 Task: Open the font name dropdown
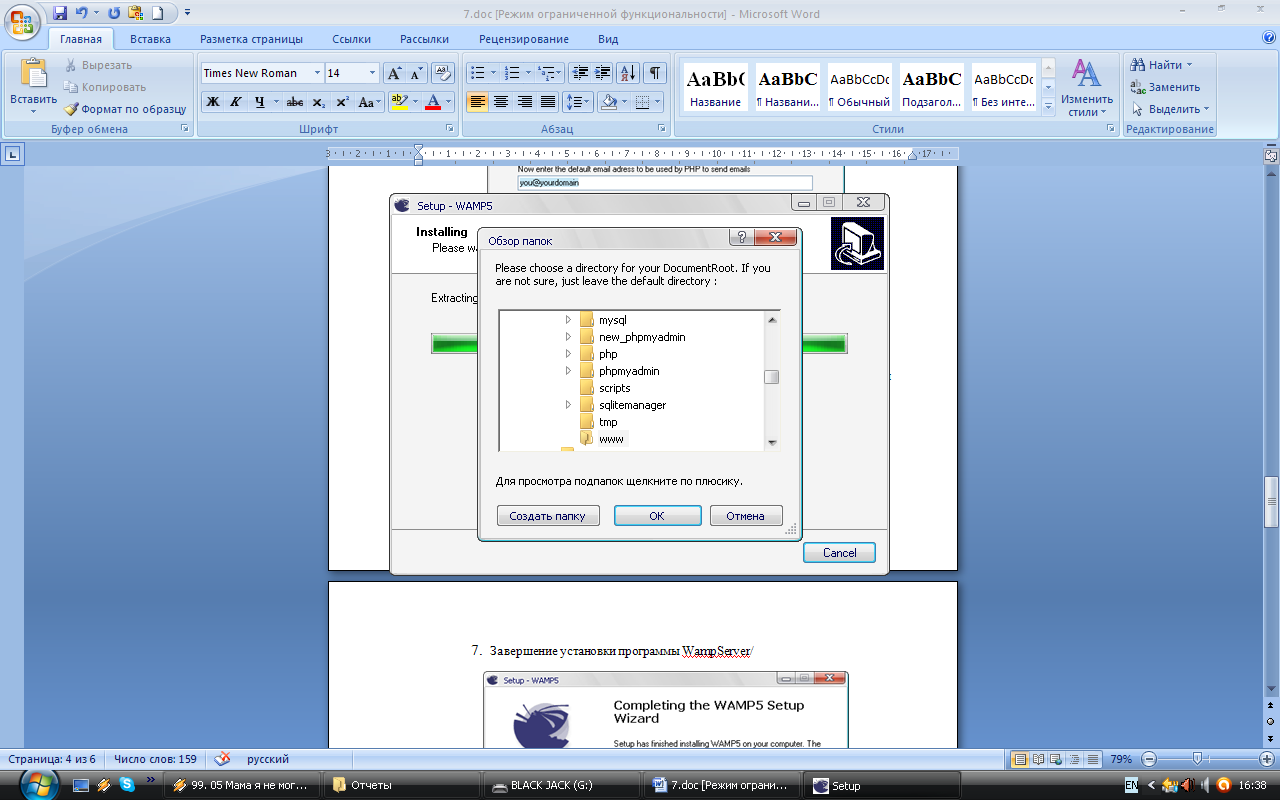[318, 73]
